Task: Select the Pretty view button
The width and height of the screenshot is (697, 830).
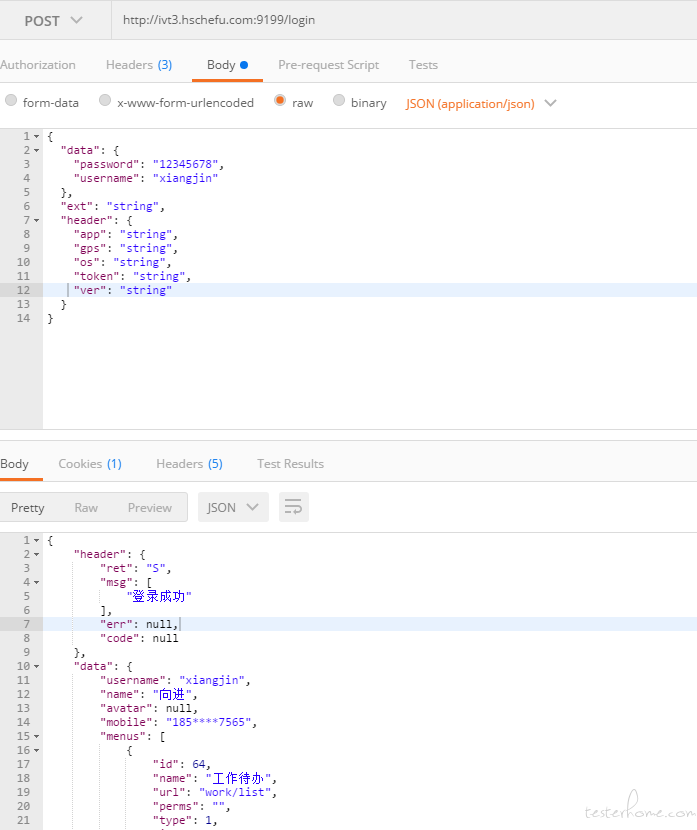Action: (x=28, y=508)
